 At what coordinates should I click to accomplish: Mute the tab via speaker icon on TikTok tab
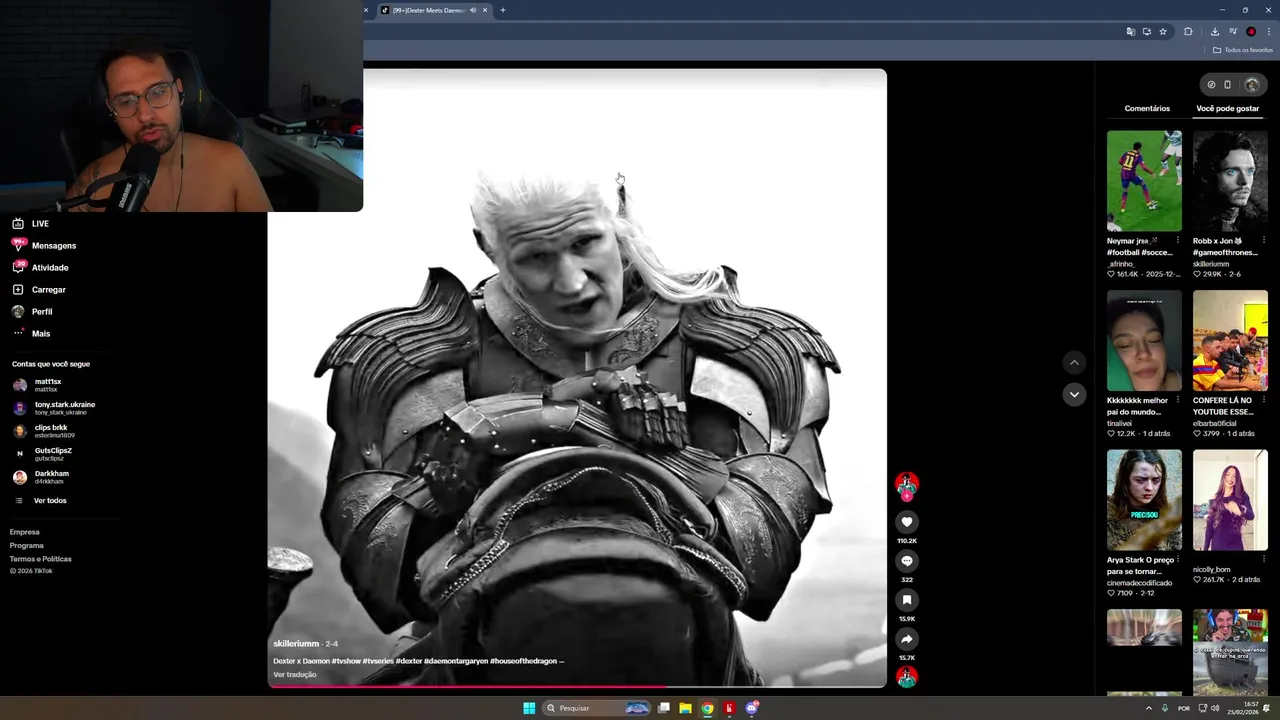click(x=473, y=10)
